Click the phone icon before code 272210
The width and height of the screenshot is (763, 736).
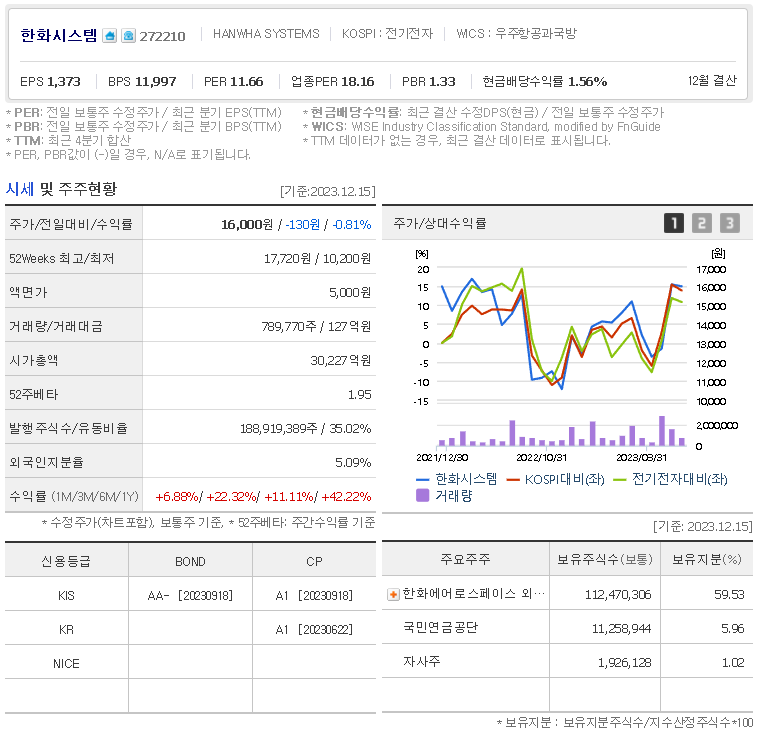point(128,36)
